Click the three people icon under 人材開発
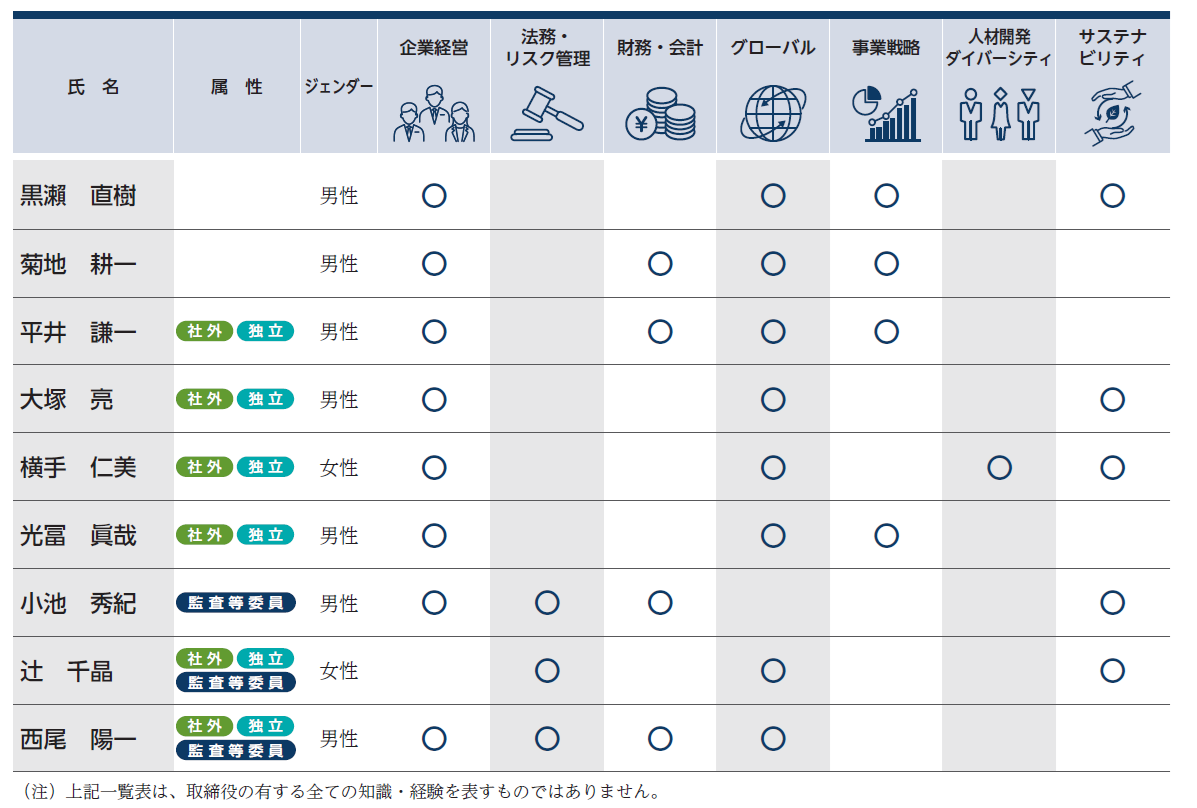 [999, 115]
